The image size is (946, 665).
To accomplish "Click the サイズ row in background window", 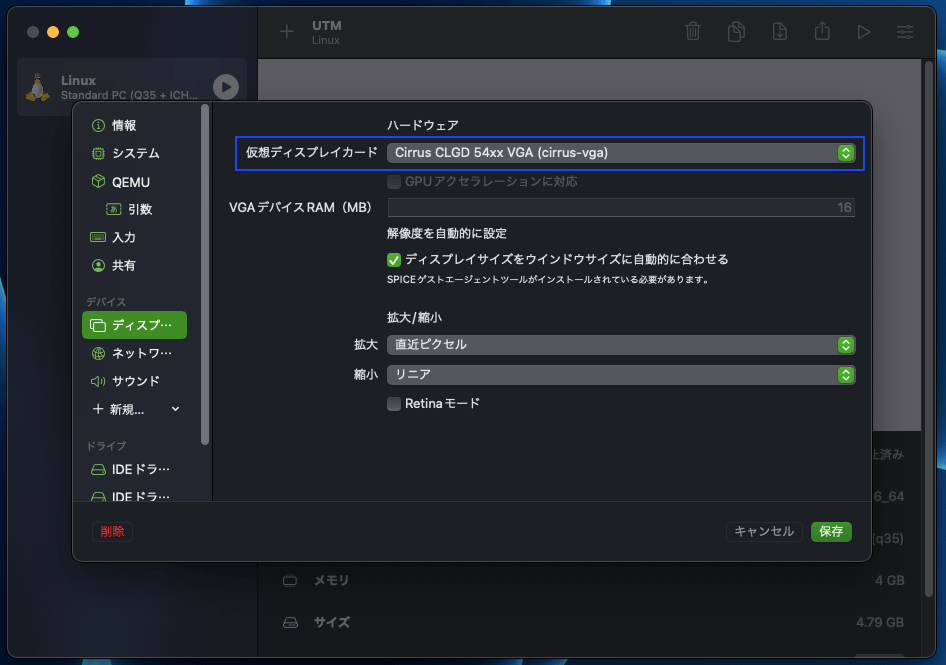I will [x=596, y=622].
